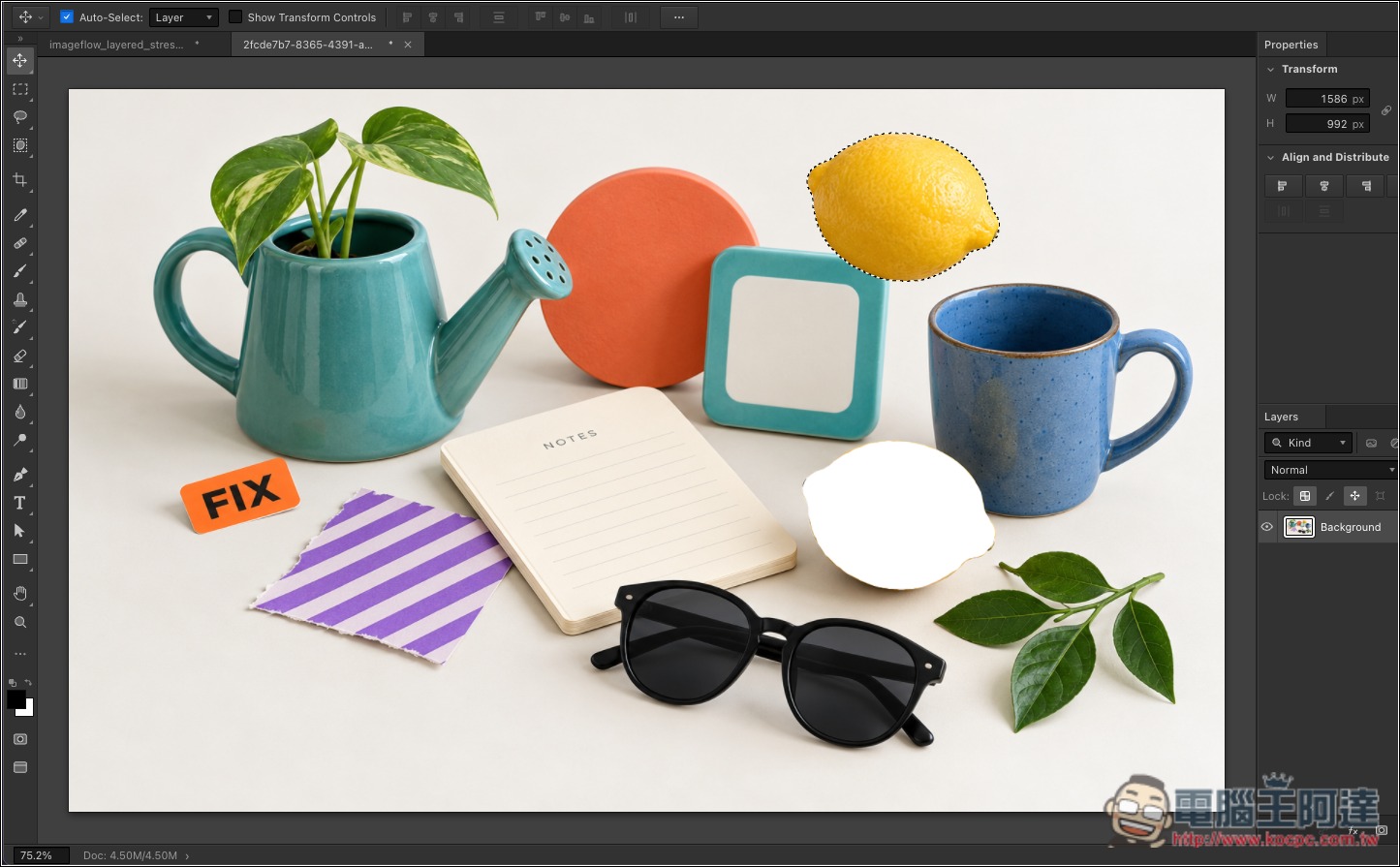Click the more options ellipsis in options bar

point(678,17)
